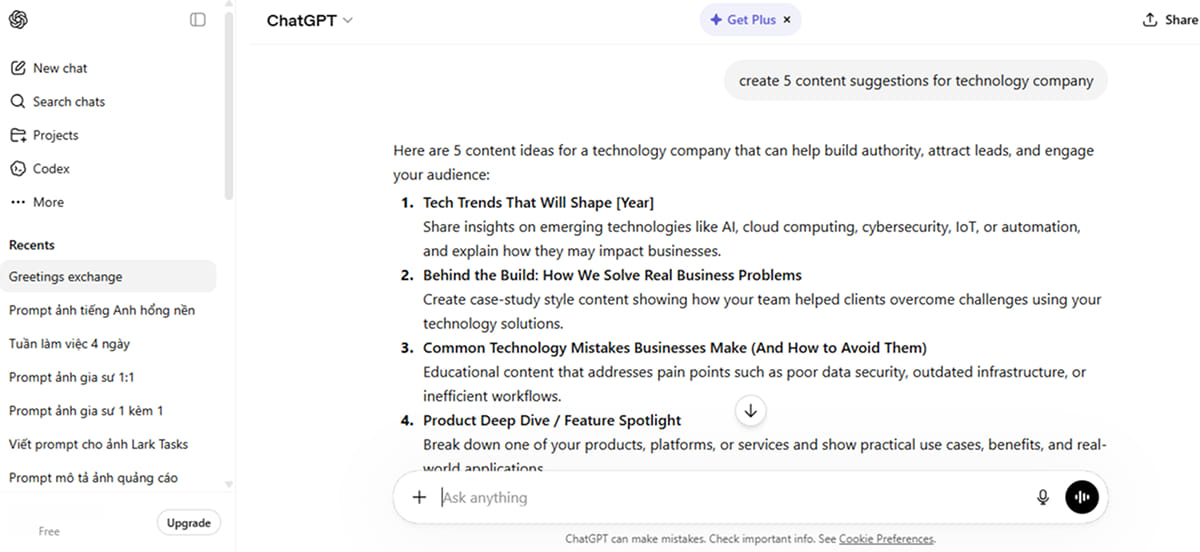Dismiss the Get Plus banner
This screenshot has height=552, width=1200.
click(787, 19)
